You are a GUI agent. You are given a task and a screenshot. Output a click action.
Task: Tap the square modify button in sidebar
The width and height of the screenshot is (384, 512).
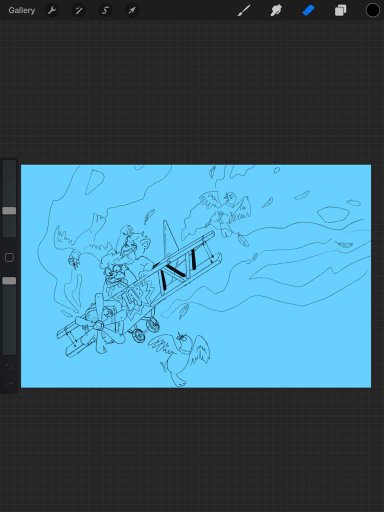(9, 257)
